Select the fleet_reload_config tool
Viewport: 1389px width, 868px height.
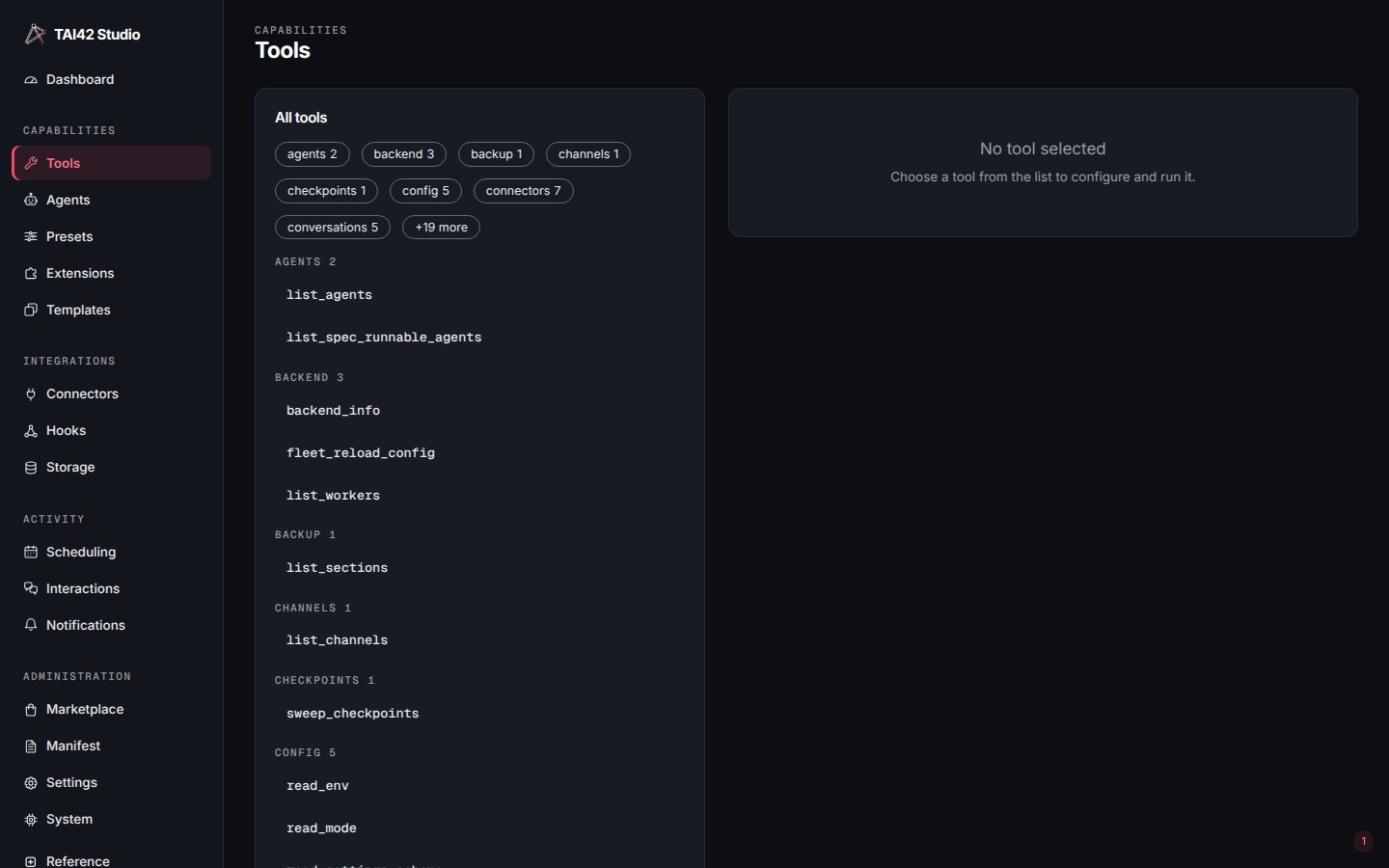tap(479, 453)
